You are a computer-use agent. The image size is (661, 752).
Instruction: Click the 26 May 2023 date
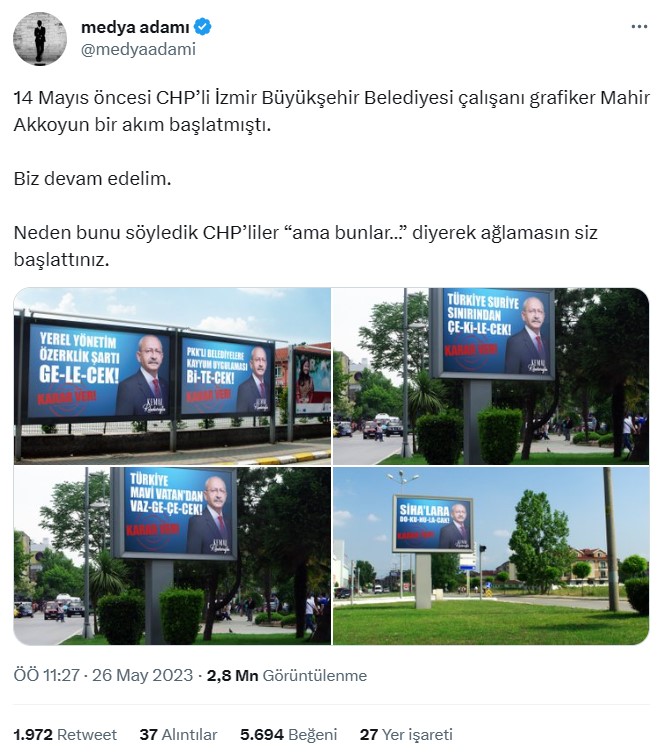click(142, 675)
